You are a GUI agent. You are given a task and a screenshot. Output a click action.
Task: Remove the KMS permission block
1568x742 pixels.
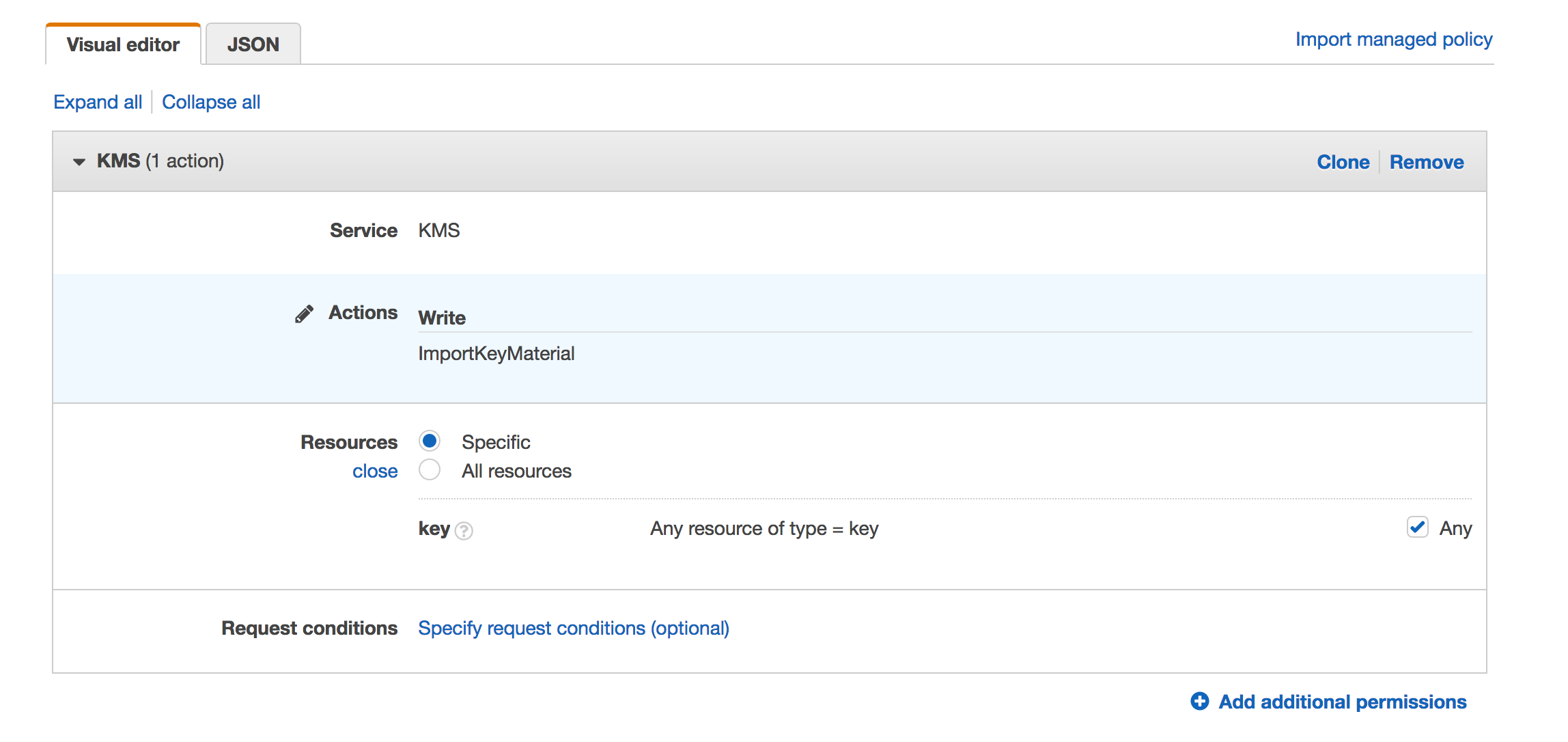[1427, 162]
